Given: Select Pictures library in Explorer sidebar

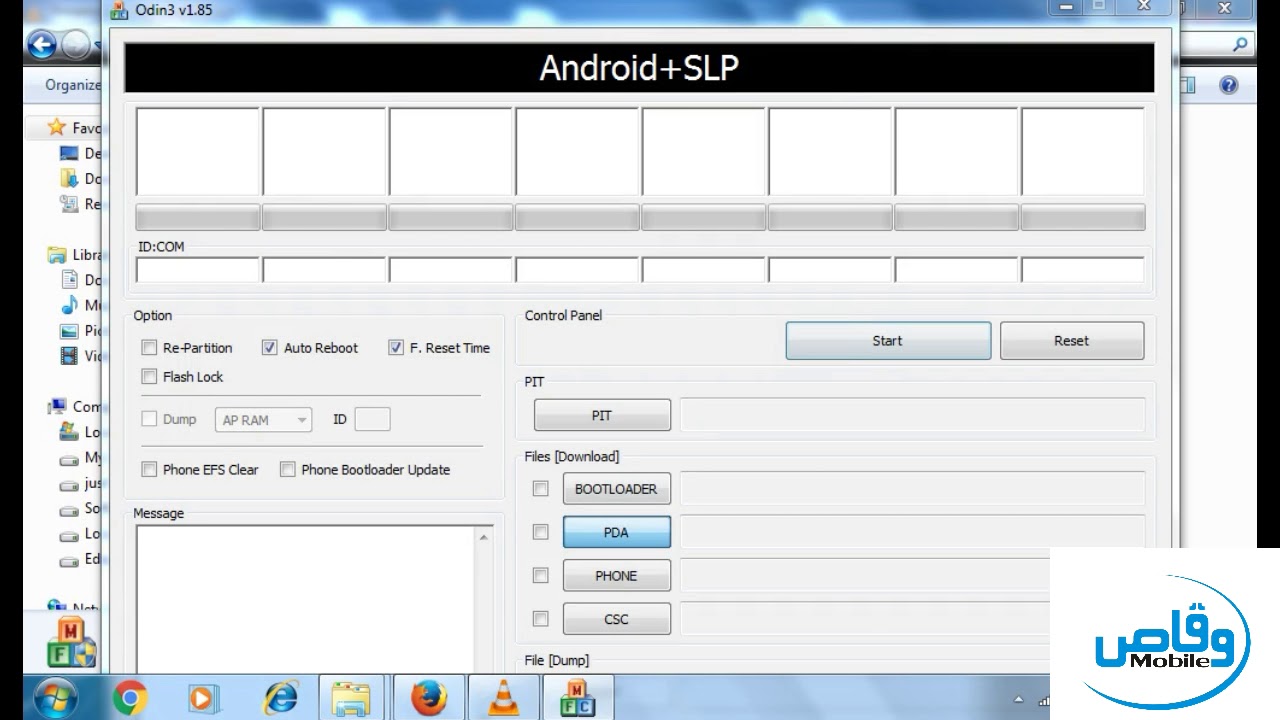Looking at the screenshot, I should pyautogui.click(x=80, y=331).
